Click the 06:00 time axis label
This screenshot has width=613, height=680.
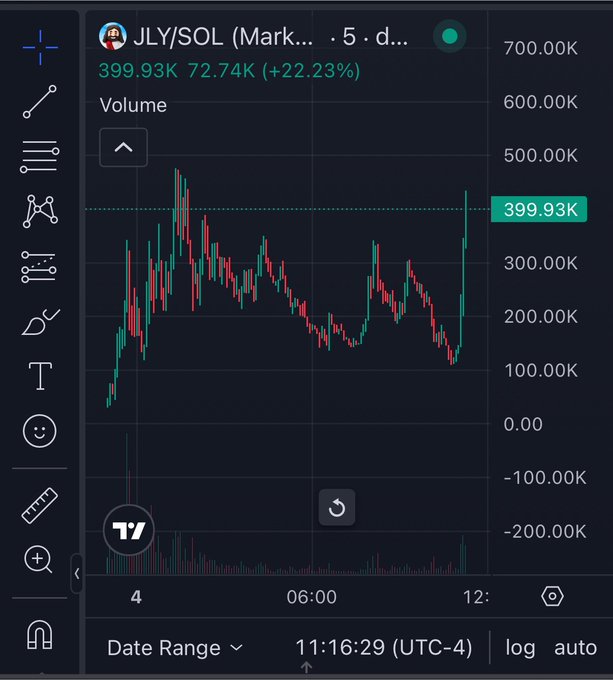pyautogui.click(x=311, y=597)
